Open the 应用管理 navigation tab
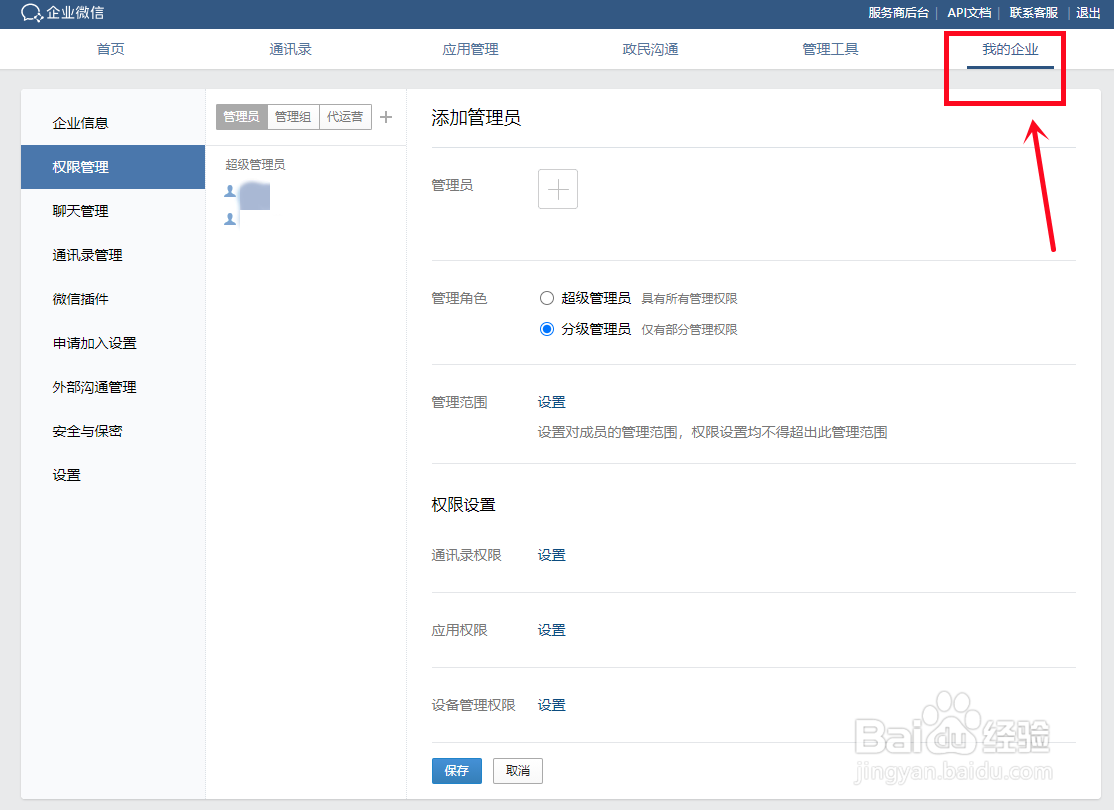The width and height of the screenshot is (1114, 810). [x=470, y=47]
